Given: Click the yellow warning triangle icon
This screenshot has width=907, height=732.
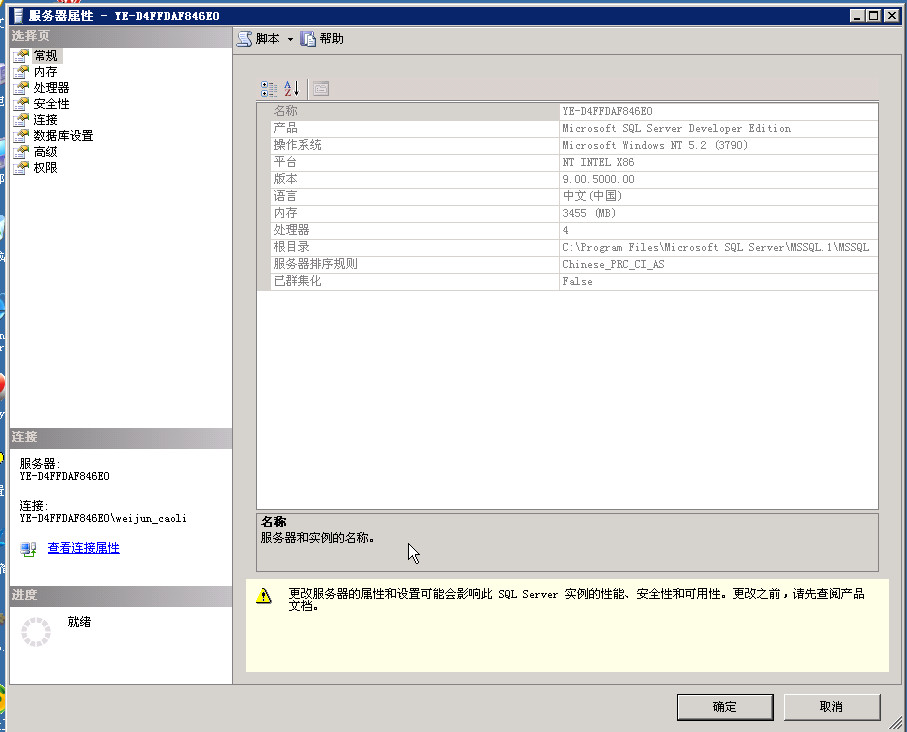Looking at the screenshot, I should pos(264,595).
